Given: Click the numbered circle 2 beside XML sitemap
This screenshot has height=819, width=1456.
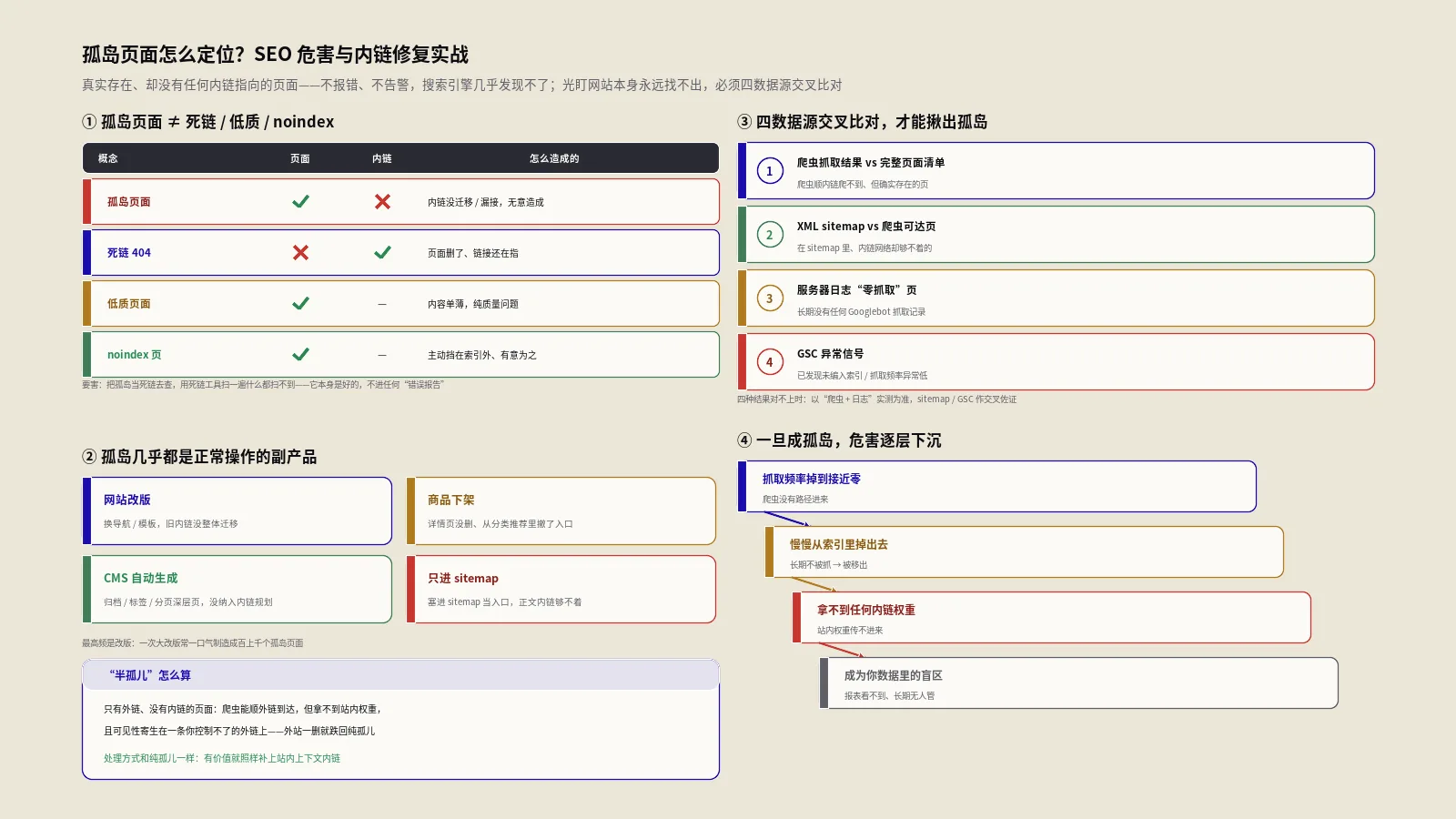Looking at the screenshot, I should (x=770, y=235).
